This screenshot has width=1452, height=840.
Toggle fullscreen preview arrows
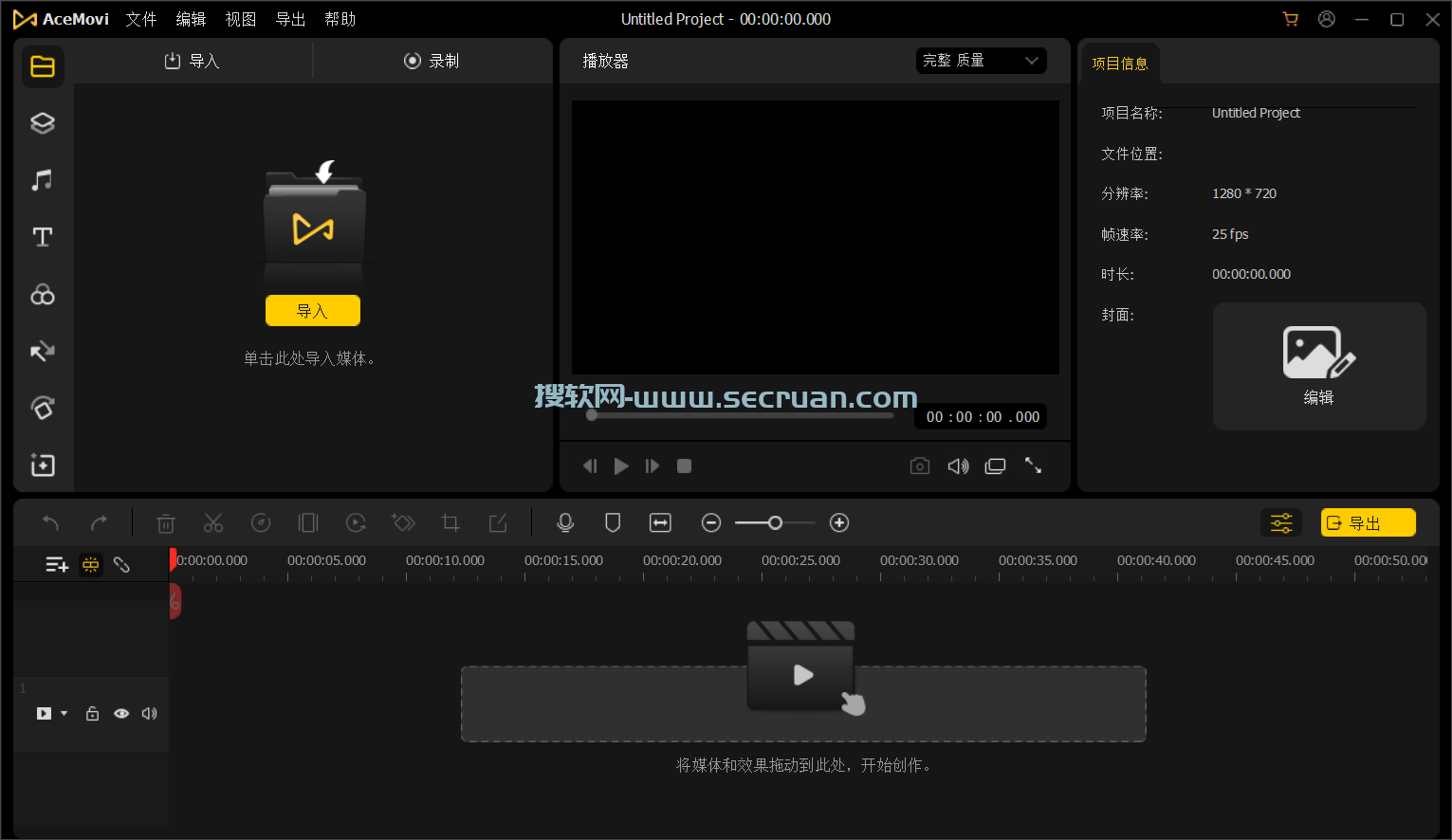click(x=1033, y=466)
